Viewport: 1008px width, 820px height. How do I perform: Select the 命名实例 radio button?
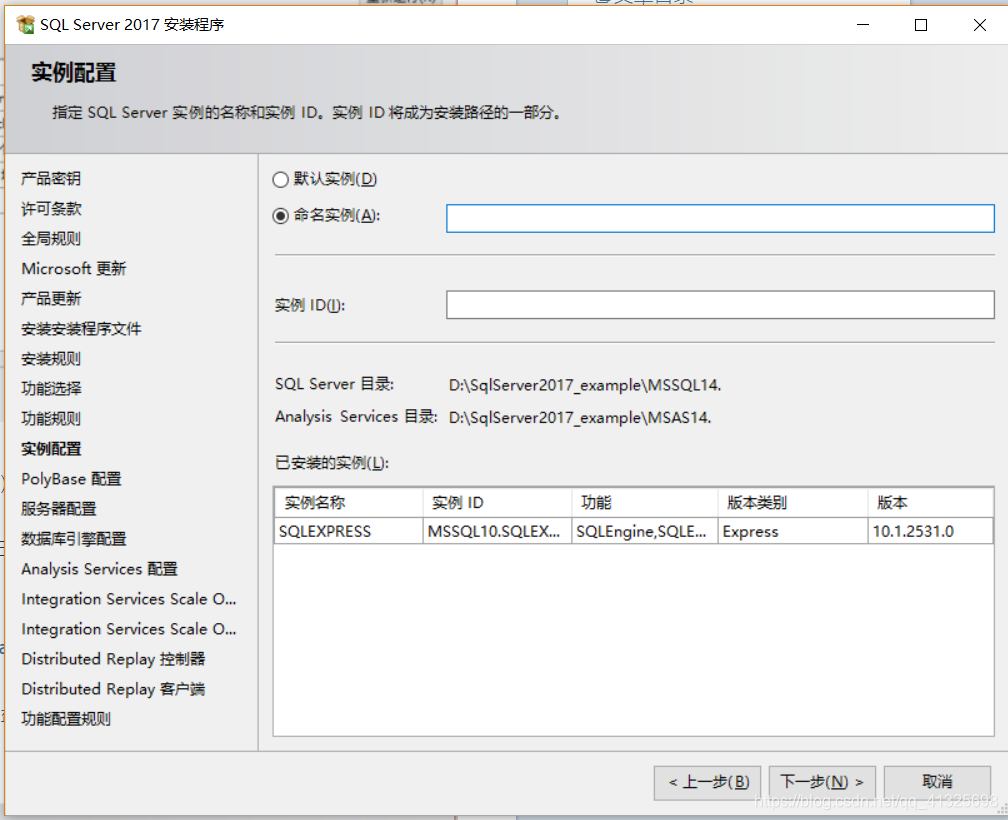(280, 216)
